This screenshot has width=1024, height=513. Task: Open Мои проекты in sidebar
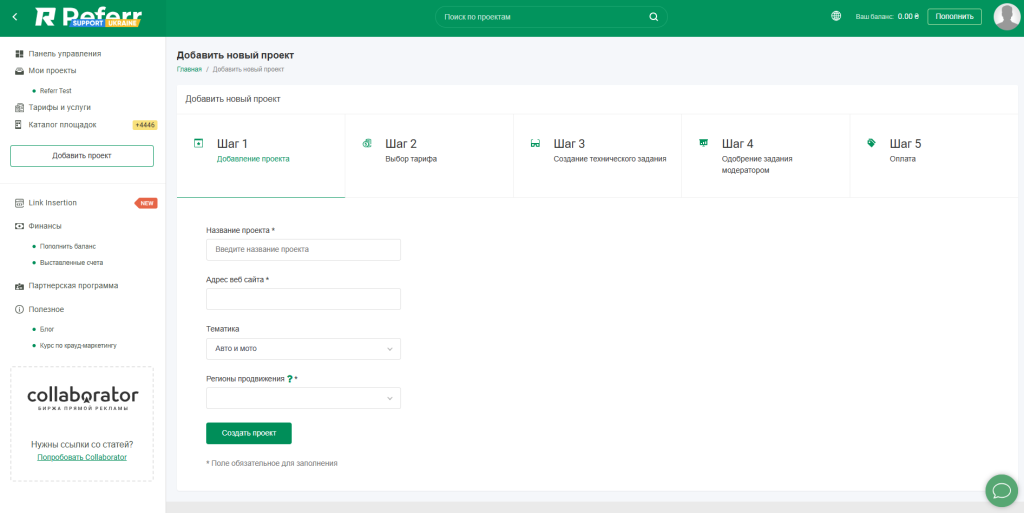(52, 71)
